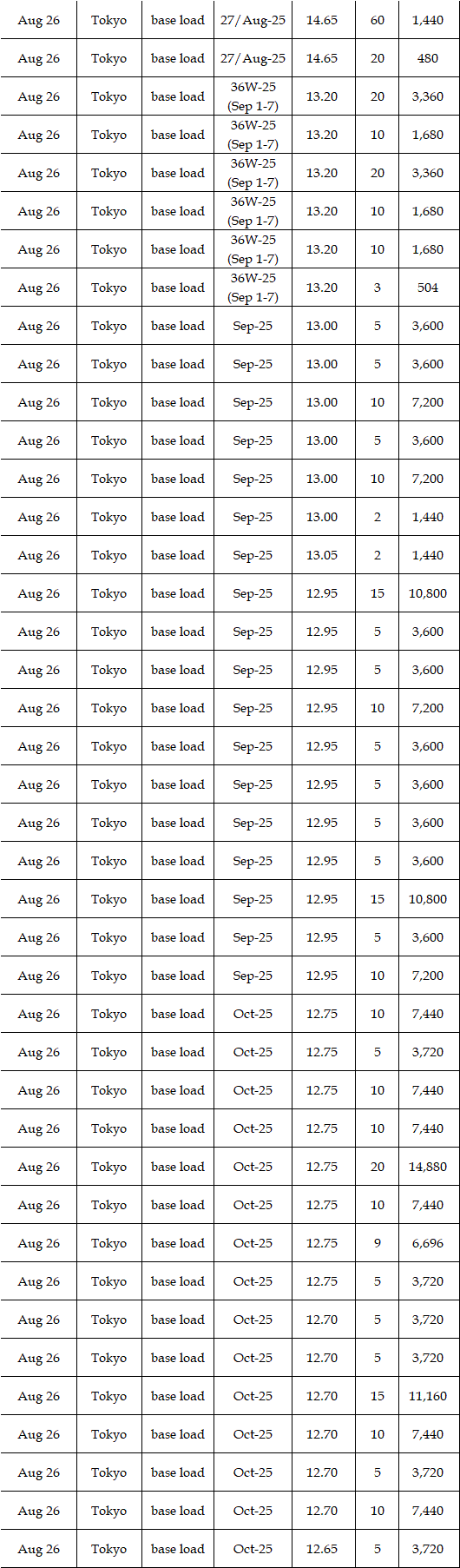Viewport: 460px width, 1568px height.
Task: Click base load in the 6,696 row
Action: pyautogui.click(x=177, y=1243)
